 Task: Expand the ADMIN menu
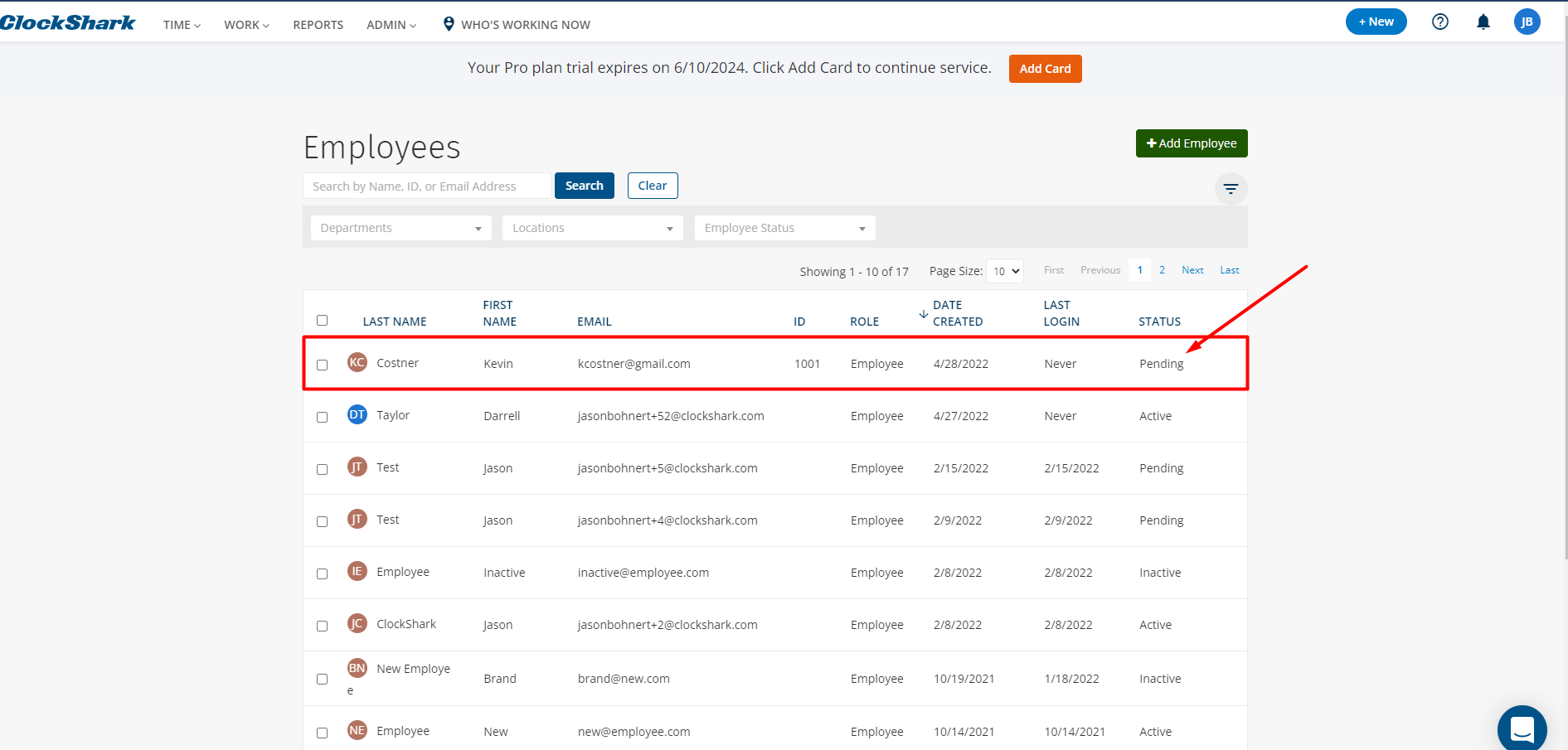[391, 25]
